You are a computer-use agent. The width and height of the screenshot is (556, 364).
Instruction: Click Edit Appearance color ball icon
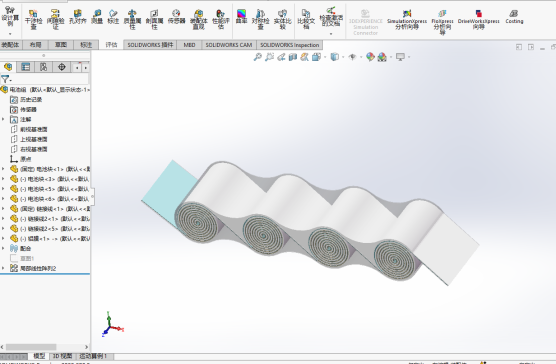(370, 57)
